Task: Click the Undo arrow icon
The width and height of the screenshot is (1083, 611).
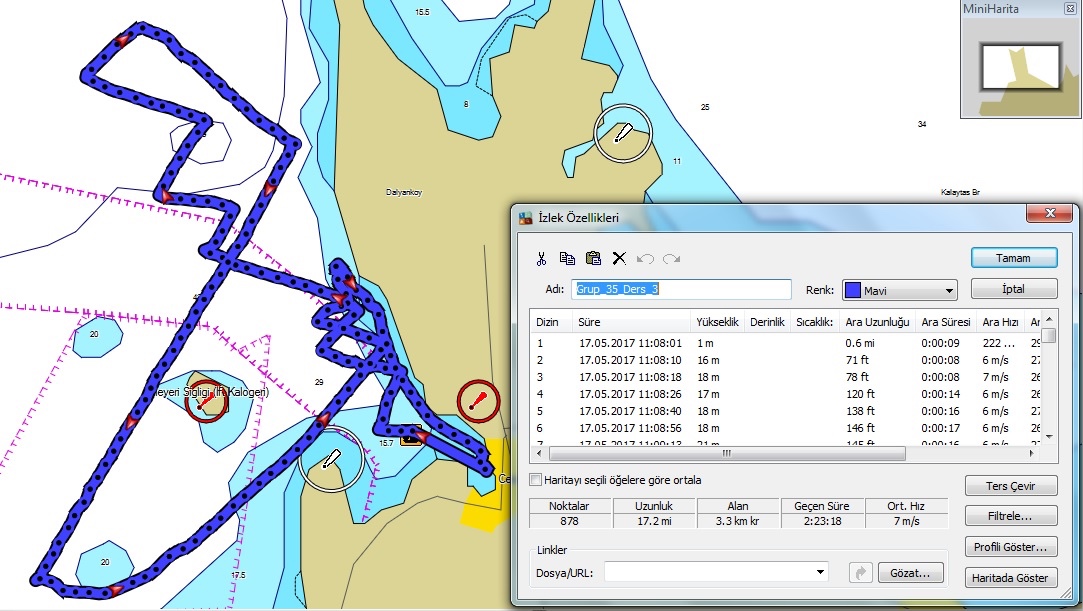Action: coord(645,259)
